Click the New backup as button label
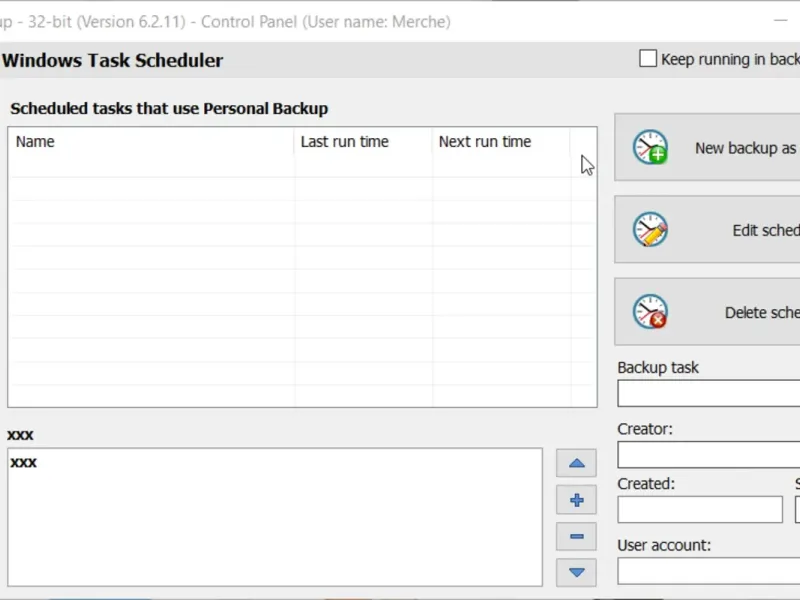The width and height of the screenshot is (800, 600). click(746, 148)
